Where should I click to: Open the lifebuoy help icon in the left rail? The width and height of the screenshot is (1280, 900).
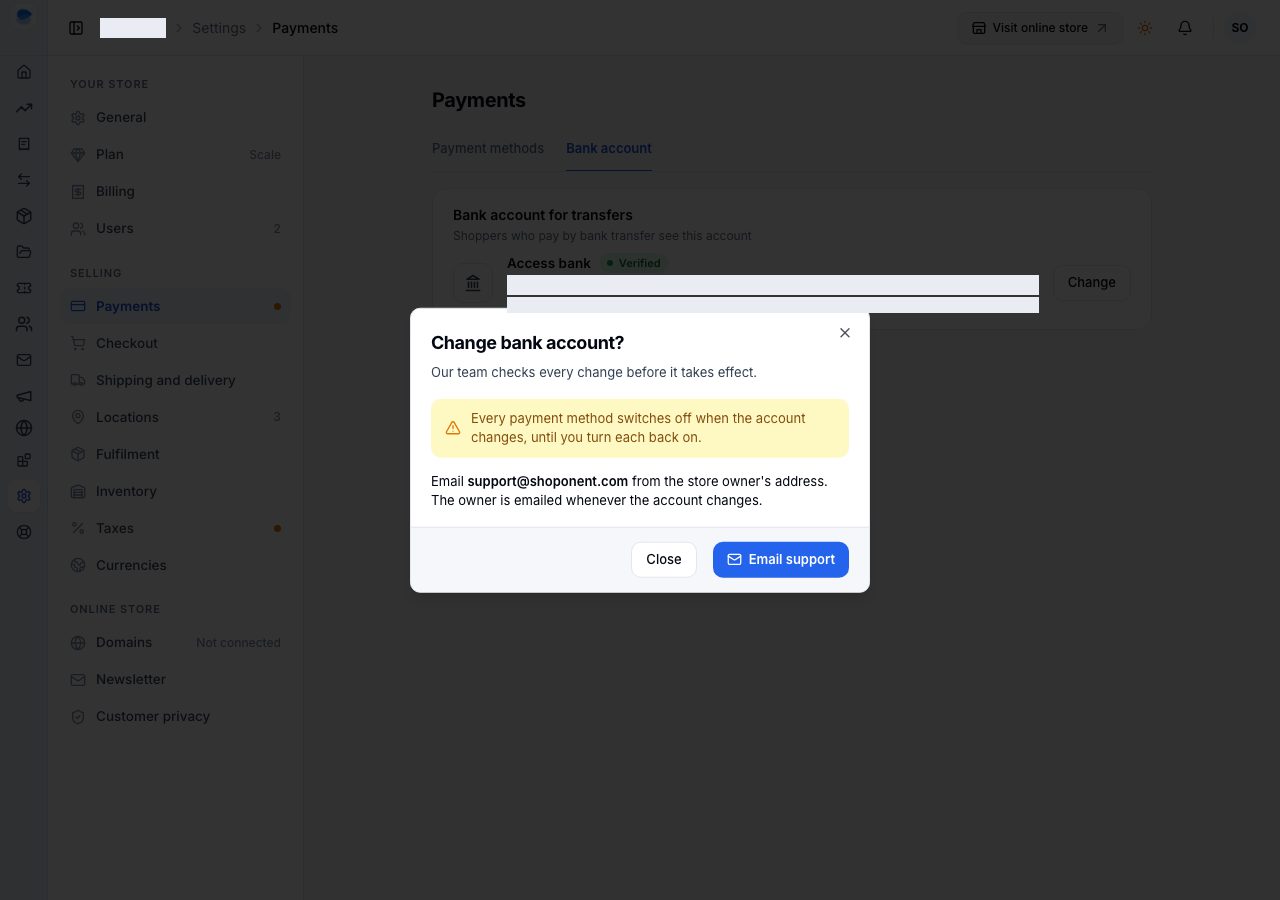(24, 532)
